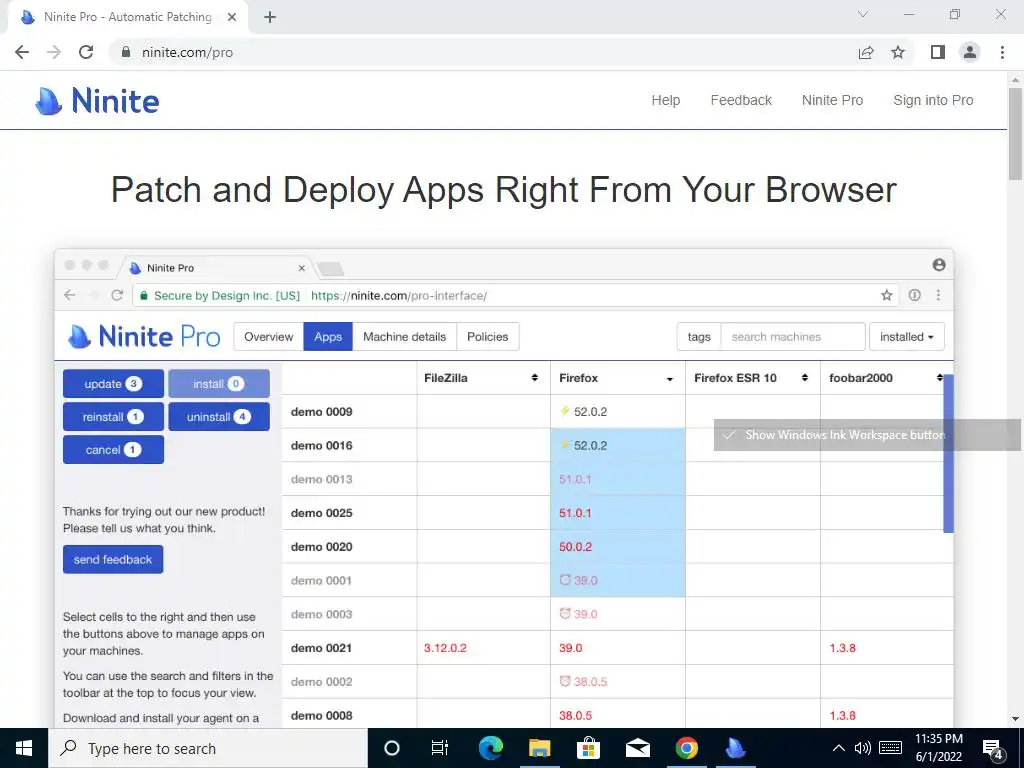1024x768 pixels.
Task: Click the Windows Start button
Action: pos(24,748)
